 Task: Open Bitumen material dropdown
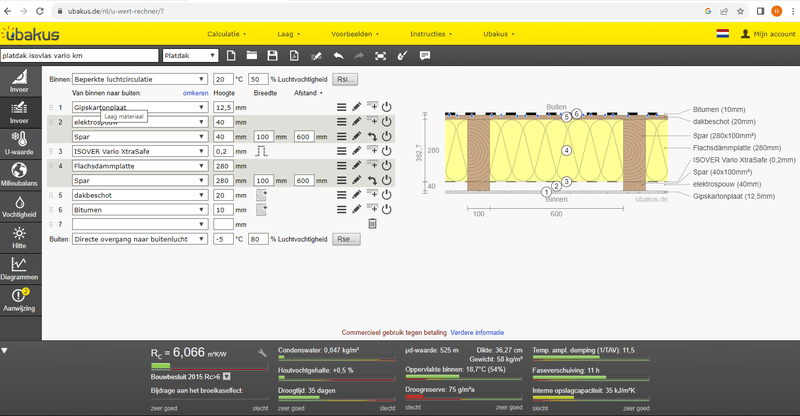click(140, 210)
